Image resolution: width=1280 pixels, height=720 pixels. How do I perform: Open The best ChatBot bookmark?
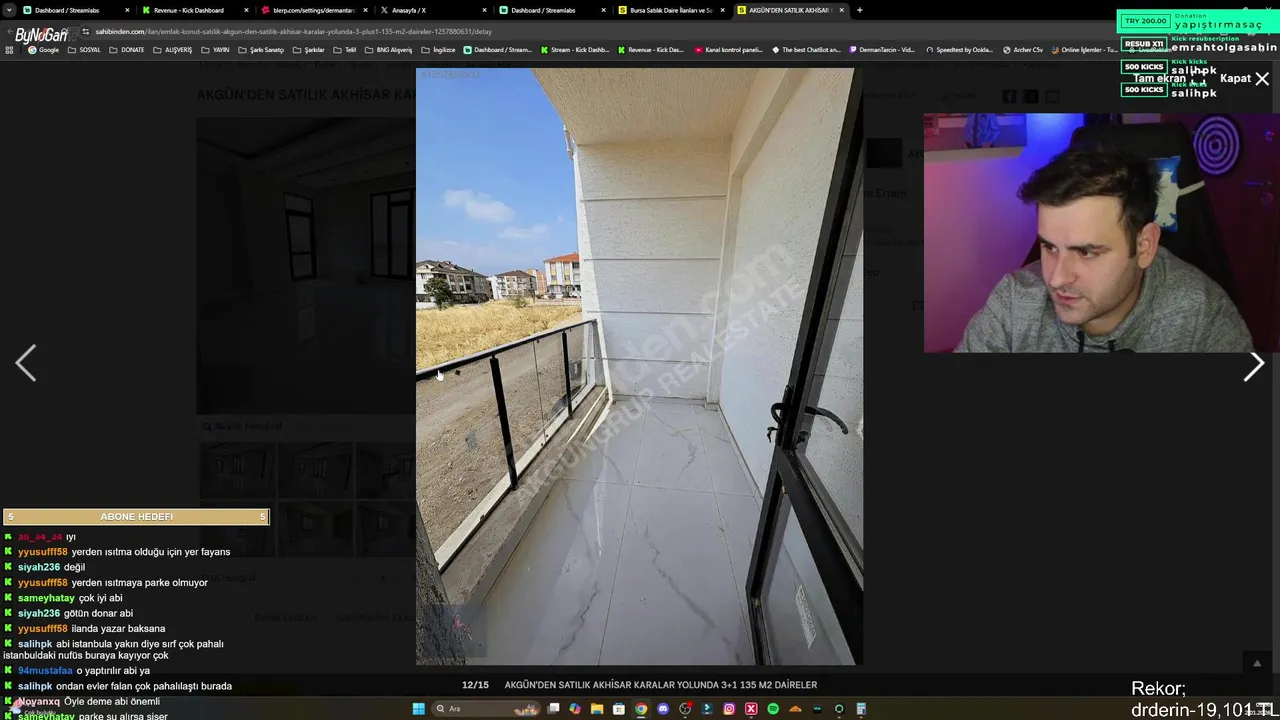(x=806, y=50)
